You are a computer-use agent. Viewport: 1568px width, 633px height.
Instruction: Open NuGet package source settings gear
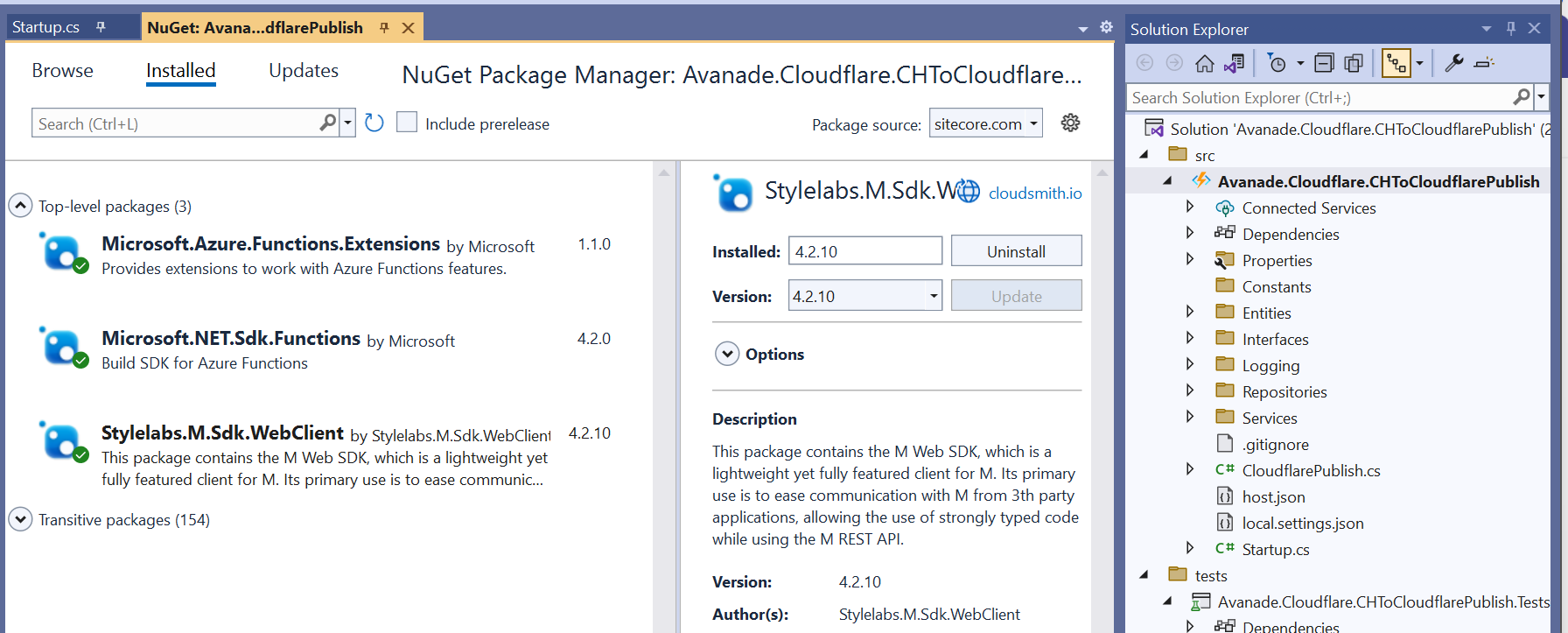1070,123
